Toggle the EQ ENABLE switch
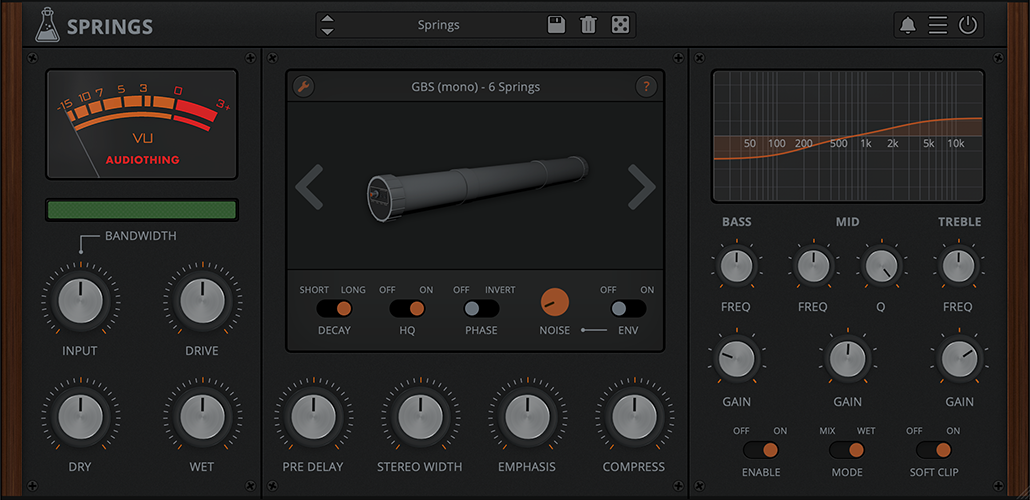This screenshot has height=500, width=1030. (x=761, y=450)
